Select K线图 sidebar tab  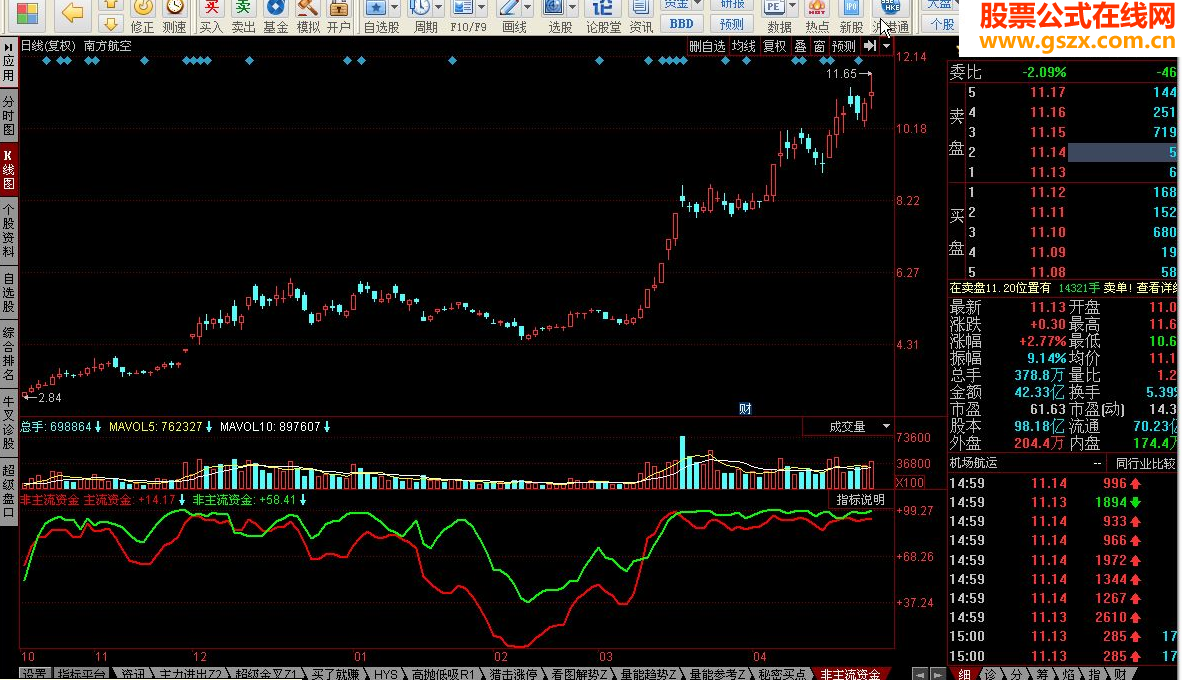click(x=8, y=170)
